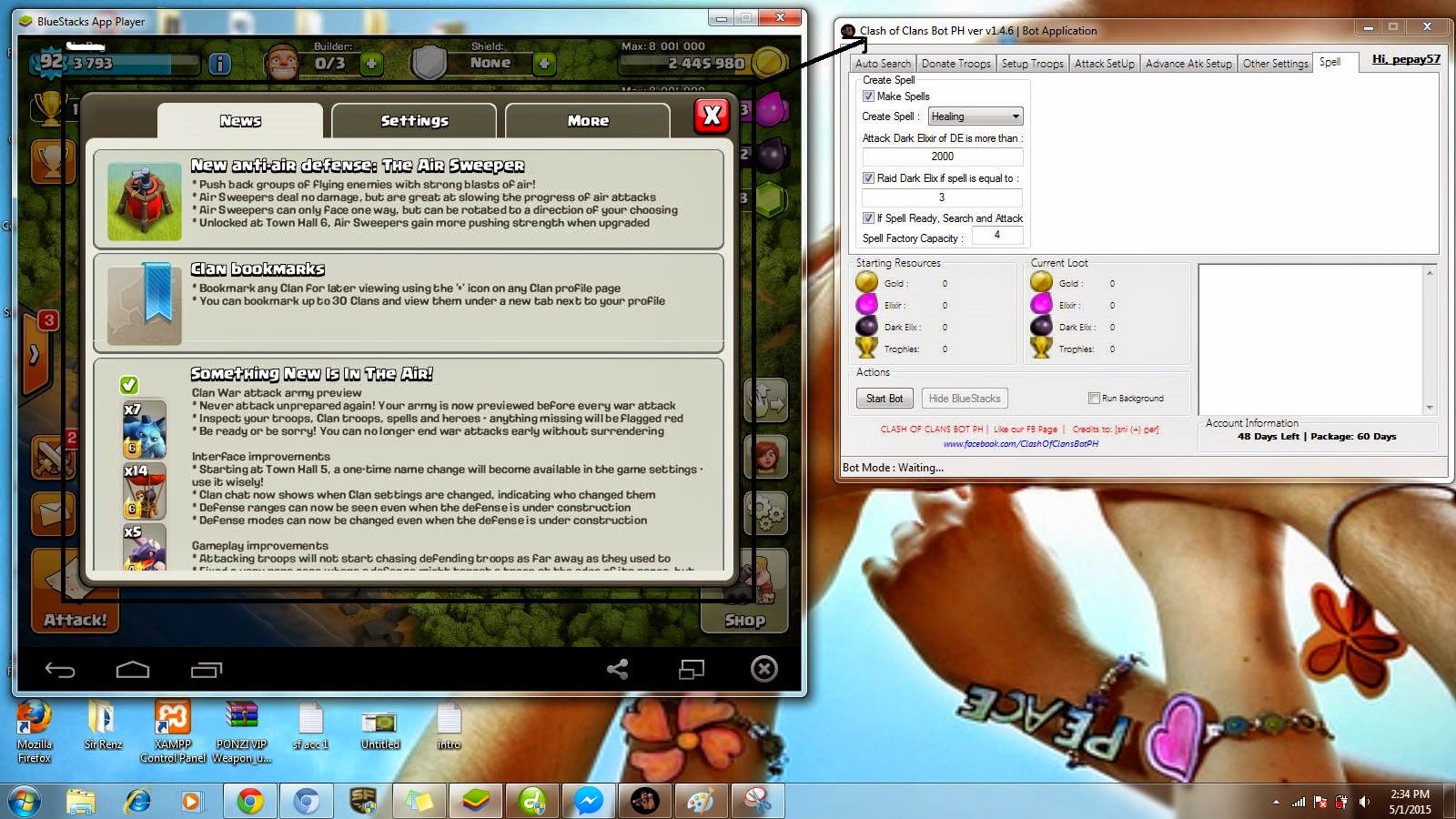Click the Start Bot button
The image size is (1456, 819).
pyautogui.click(x=885, y=399)
